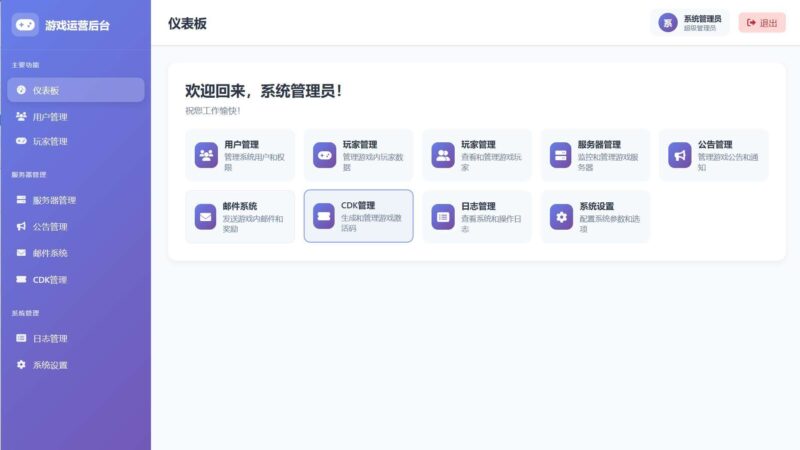The image size is (800, 450).
Task: Click the ticket icon on CDK管理 card
Action: click(325, 216)
